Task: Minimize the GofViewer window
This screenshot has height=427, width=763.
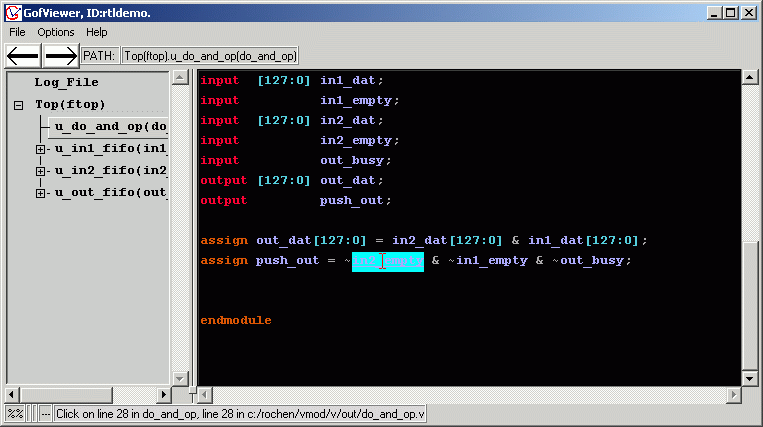Action: click(x=714, y=13)
